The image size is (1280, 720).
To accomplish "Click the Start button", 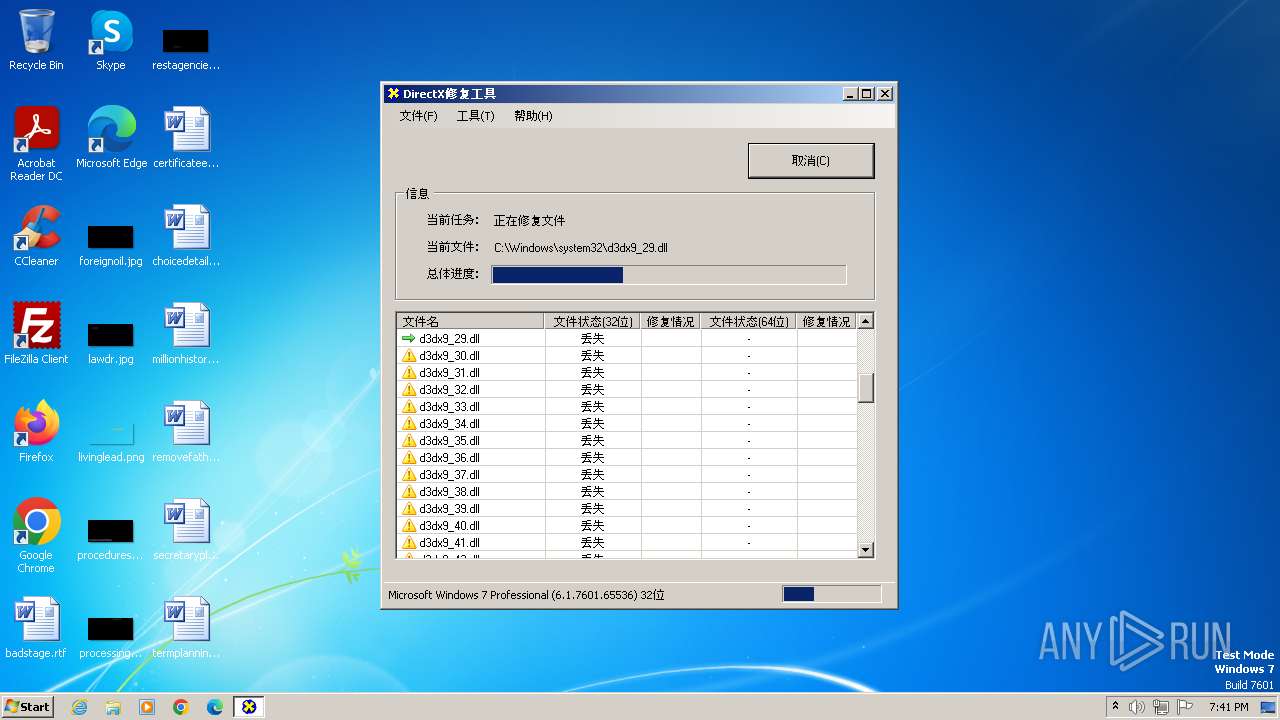I will pos(27,707).
